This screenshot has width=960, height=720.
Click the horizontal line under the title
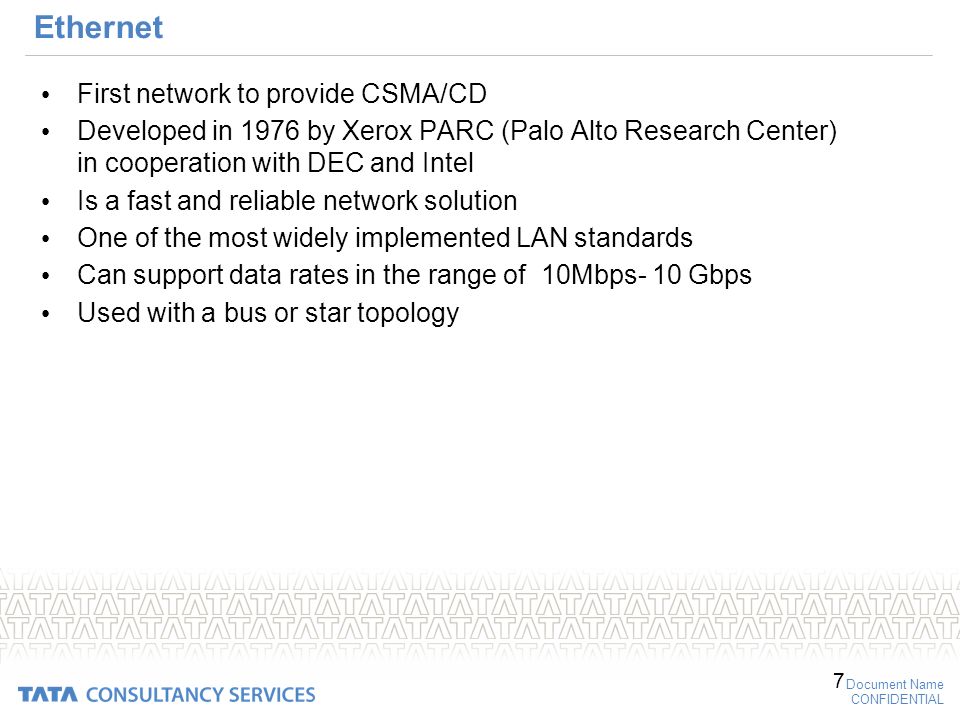tap(479, 56)
